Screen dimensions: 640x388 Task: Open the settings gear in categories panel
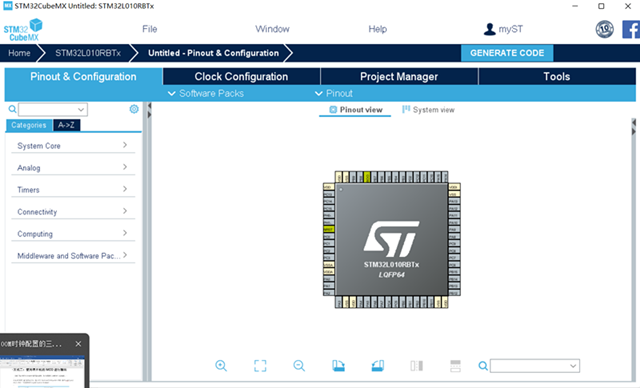(x=134, y=109)
